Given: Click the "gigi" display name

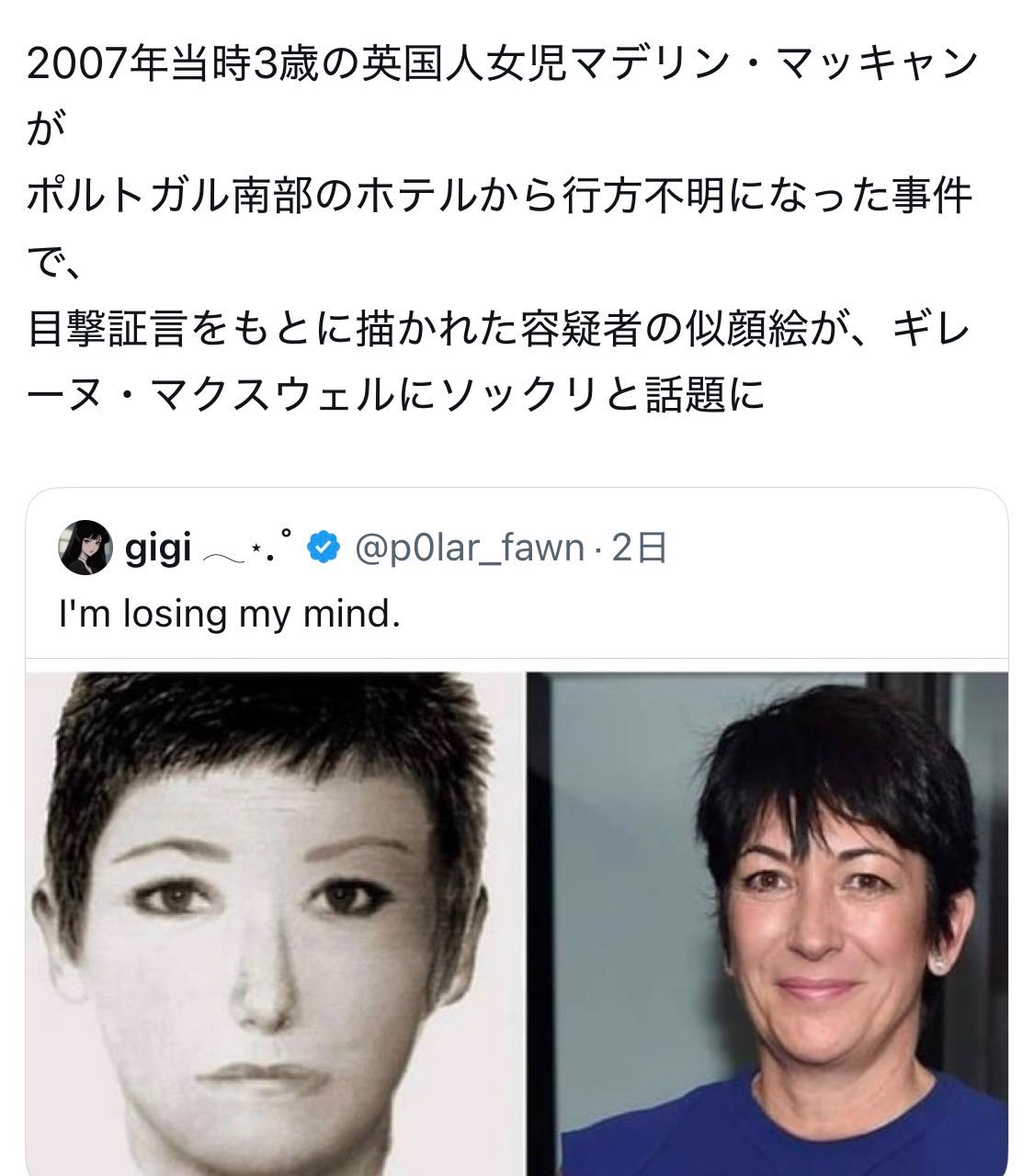Looking at the screenshot, I should click(158, 548).
